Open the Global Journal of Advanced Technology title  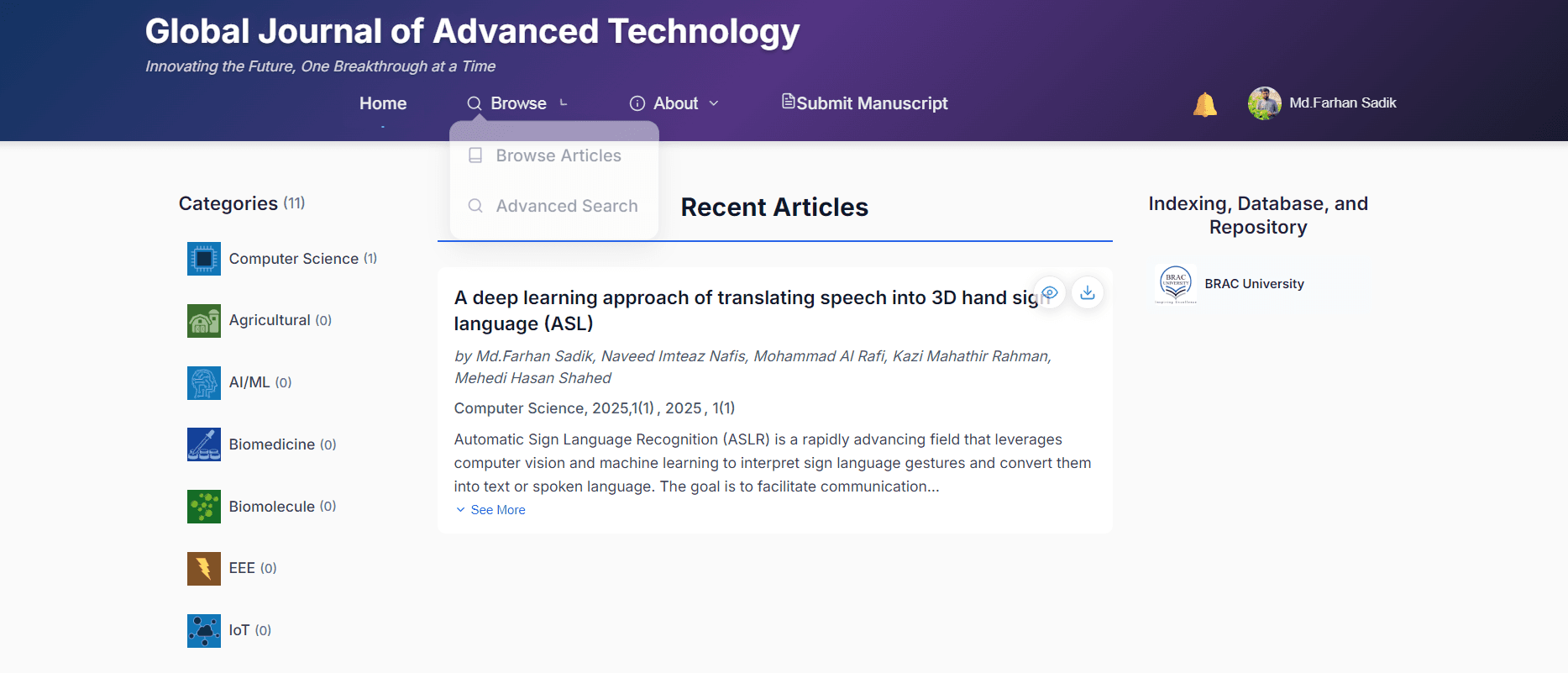pos(472,31)
